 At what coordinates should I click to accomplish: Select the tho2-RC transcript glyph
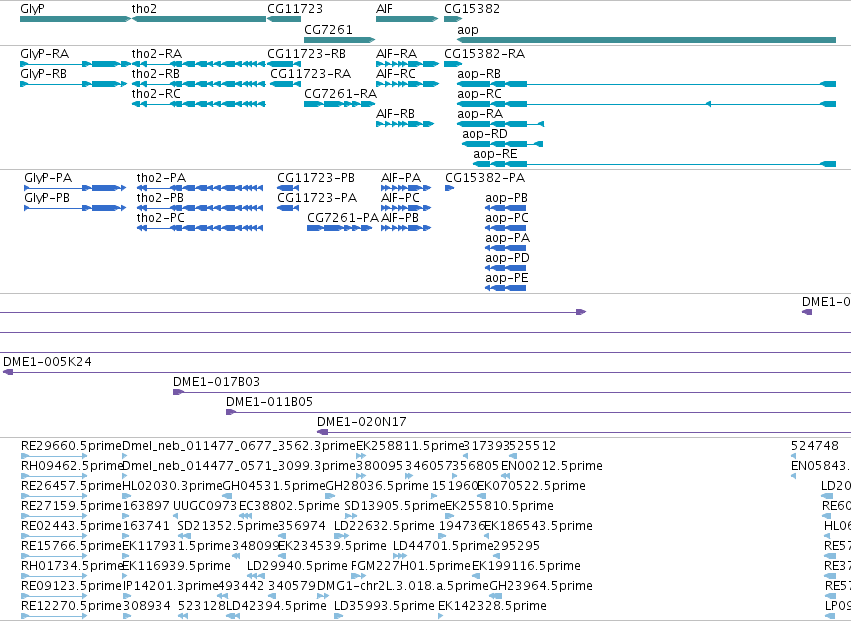point(199,104)
